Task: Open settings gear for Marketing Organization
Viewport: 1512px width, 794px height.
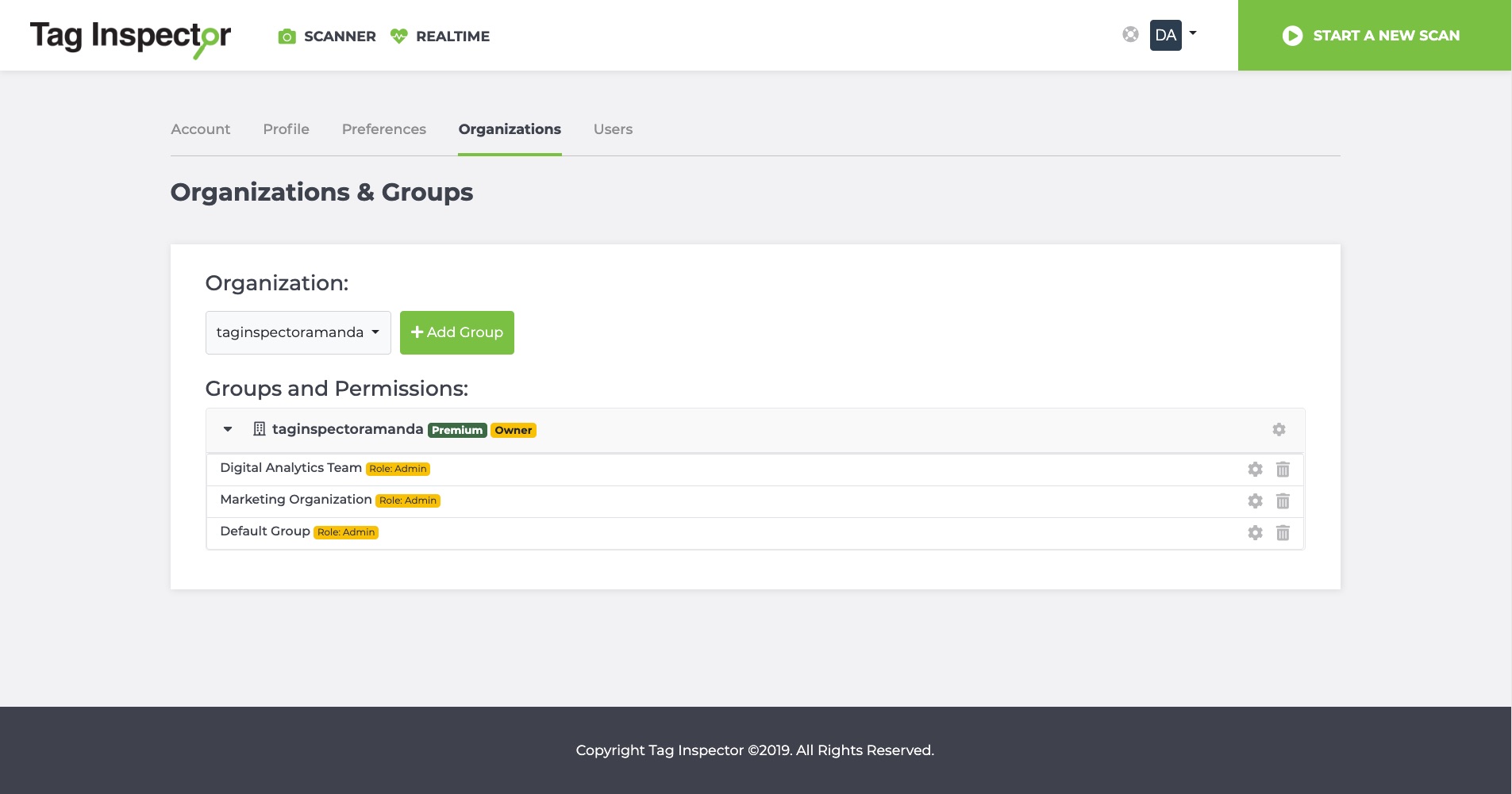Action: point(1255,501)
